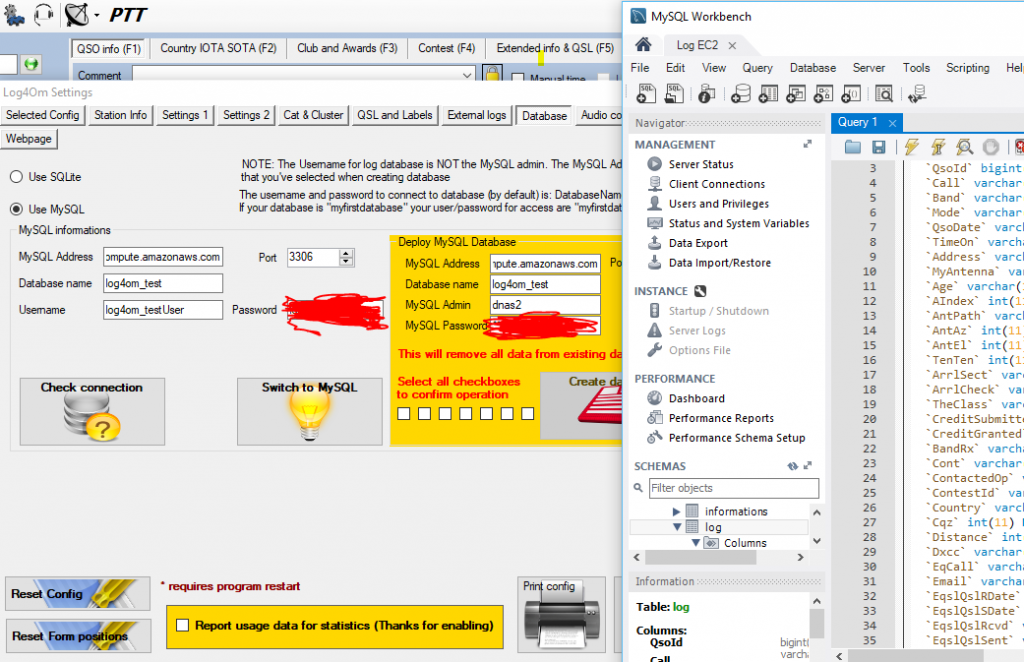Viewport: 1024px width, 662px height.
Task: Tick the last confirm-operation checkbox
Action: 528,413
